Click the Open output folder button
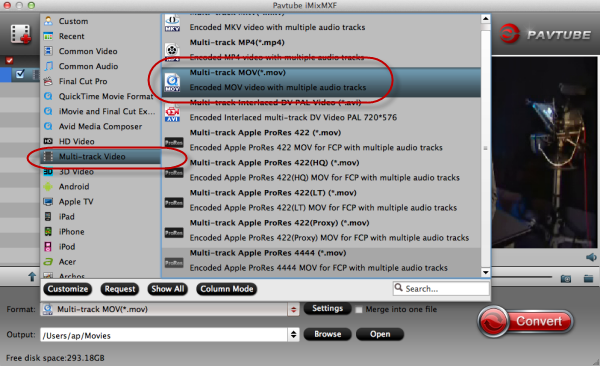Screen dimensions: 600x366 click(x=380, y=334)
